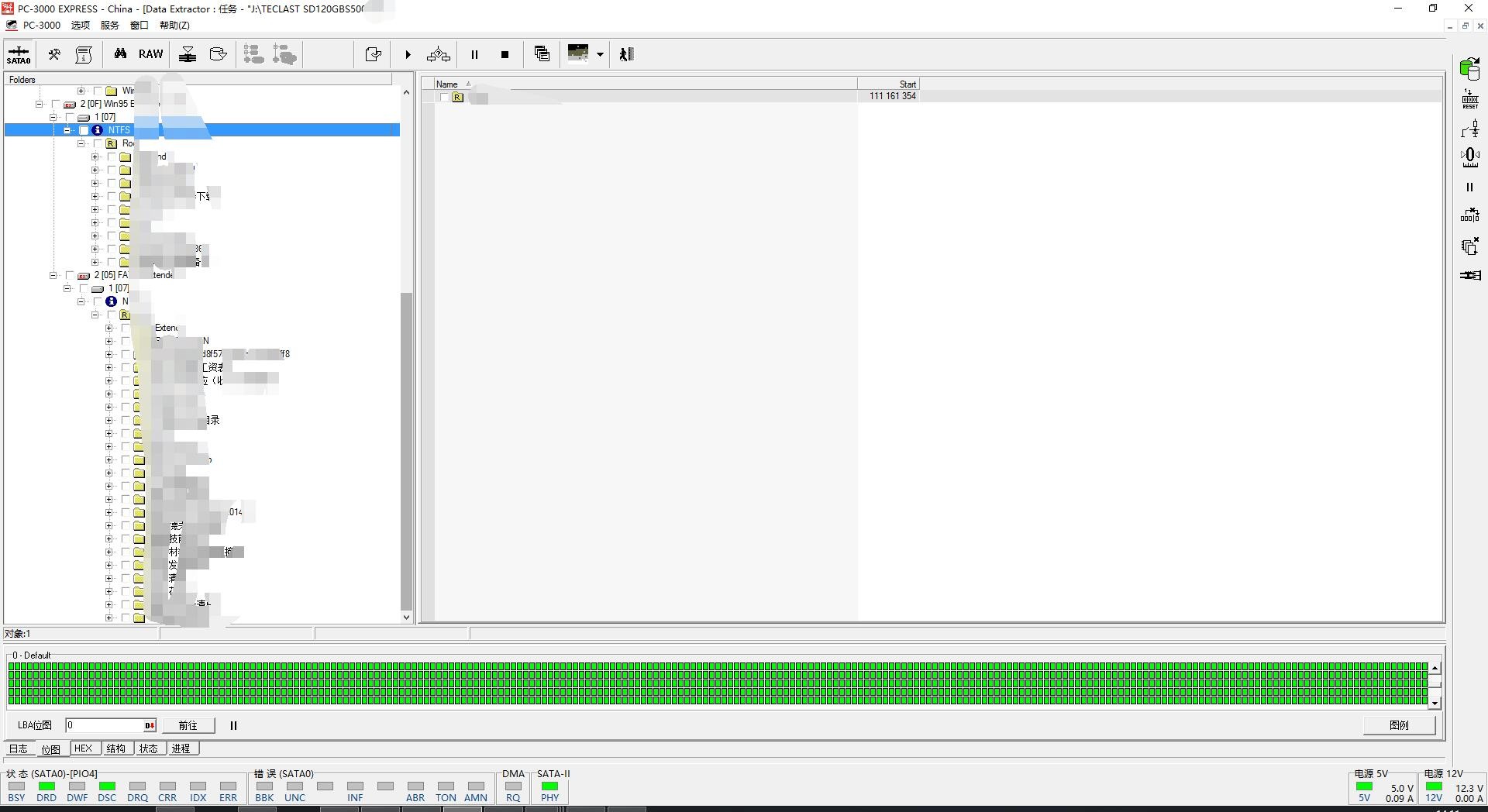Switch to the 结构 tab
1488x812 pixels.
tap(116, 748)
